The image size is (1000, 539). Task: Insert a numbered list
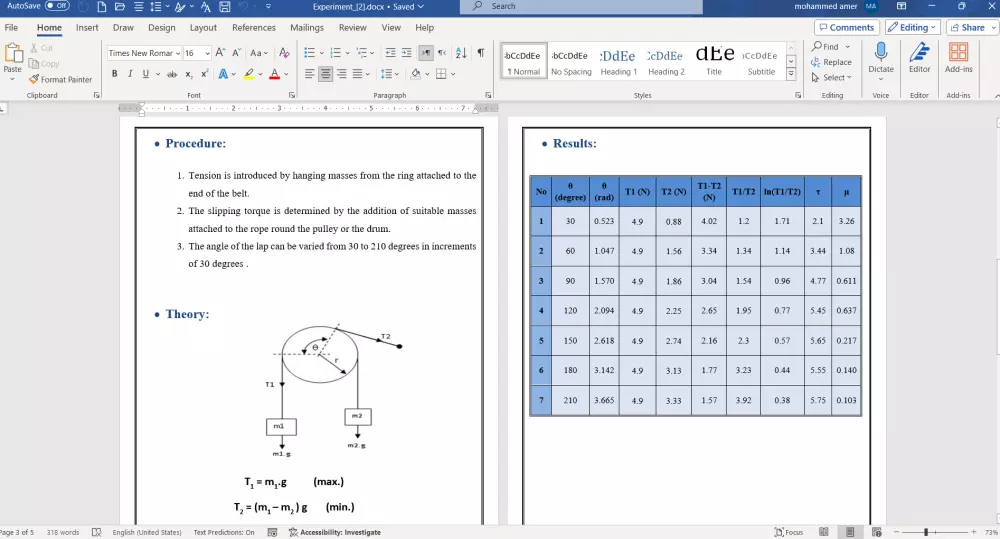335,53
